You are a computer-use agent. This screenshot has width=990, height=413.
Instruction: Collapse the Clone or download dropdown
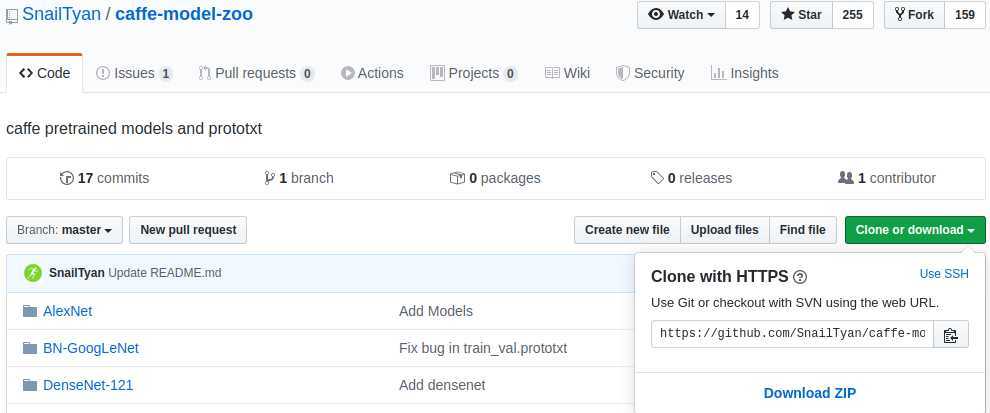(915, 230)
